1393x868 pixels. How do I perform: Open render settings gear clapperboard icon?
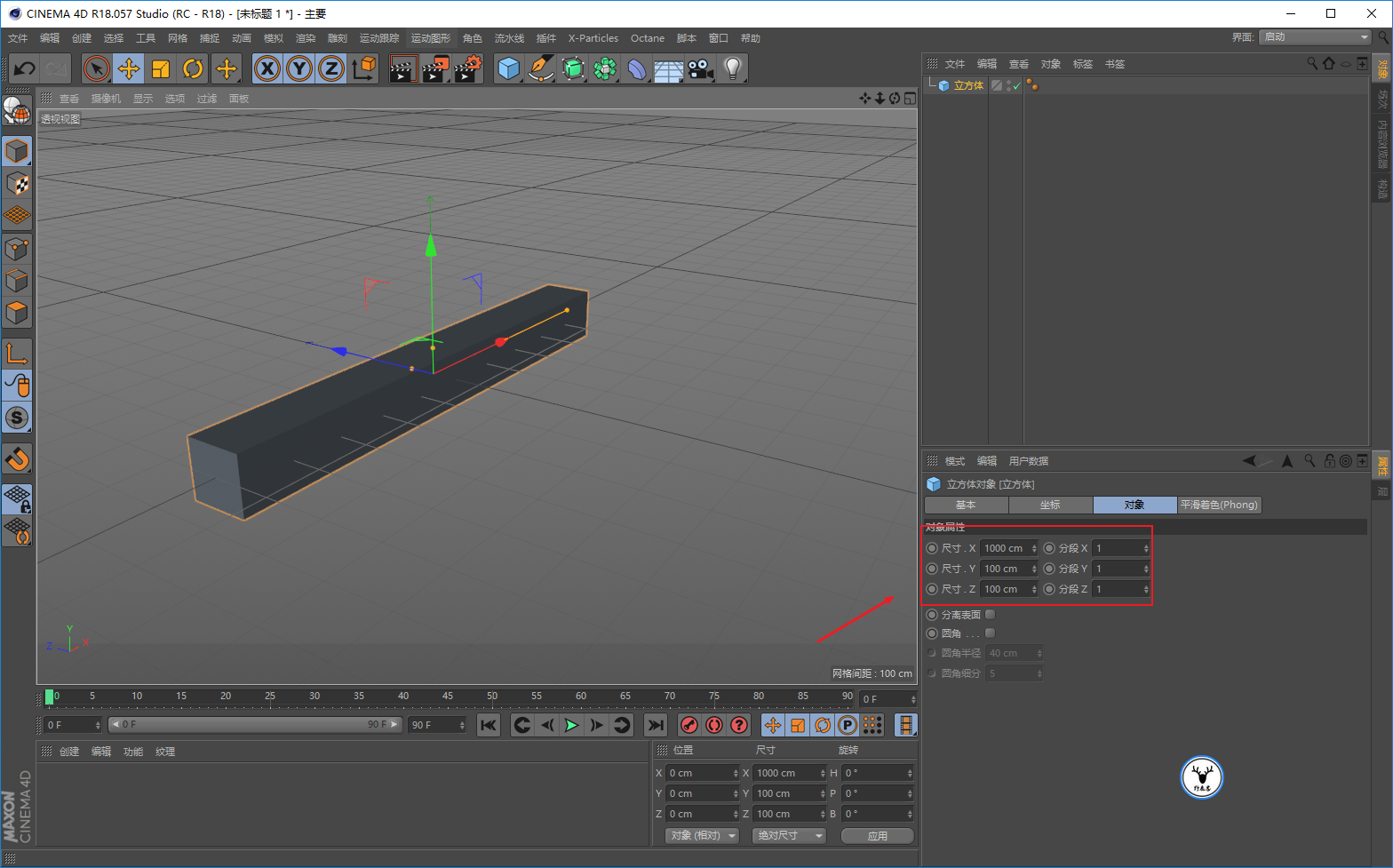coord(468,68)
